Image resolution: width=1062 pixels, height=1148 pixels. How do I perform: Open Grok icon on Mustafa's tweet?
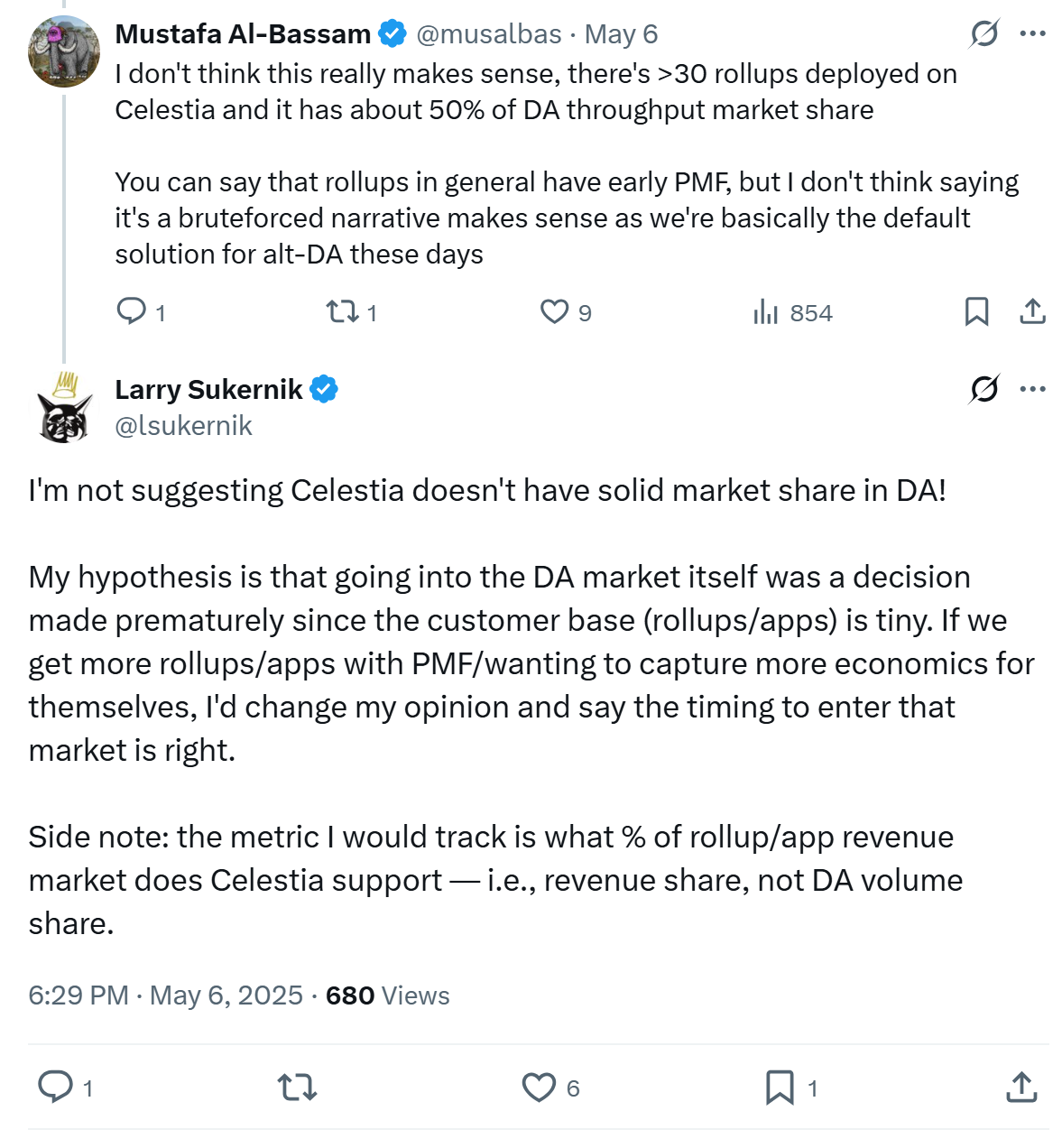984,34
